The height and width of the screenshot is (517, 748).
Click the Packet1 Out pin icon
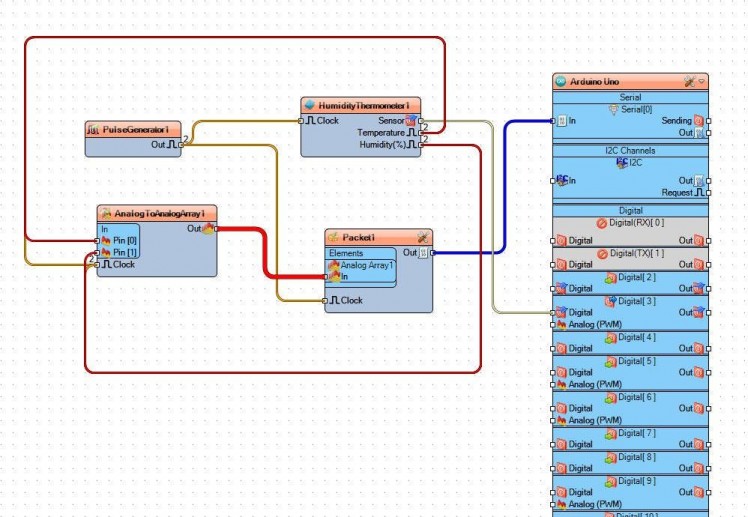click(x=424, y=253)
